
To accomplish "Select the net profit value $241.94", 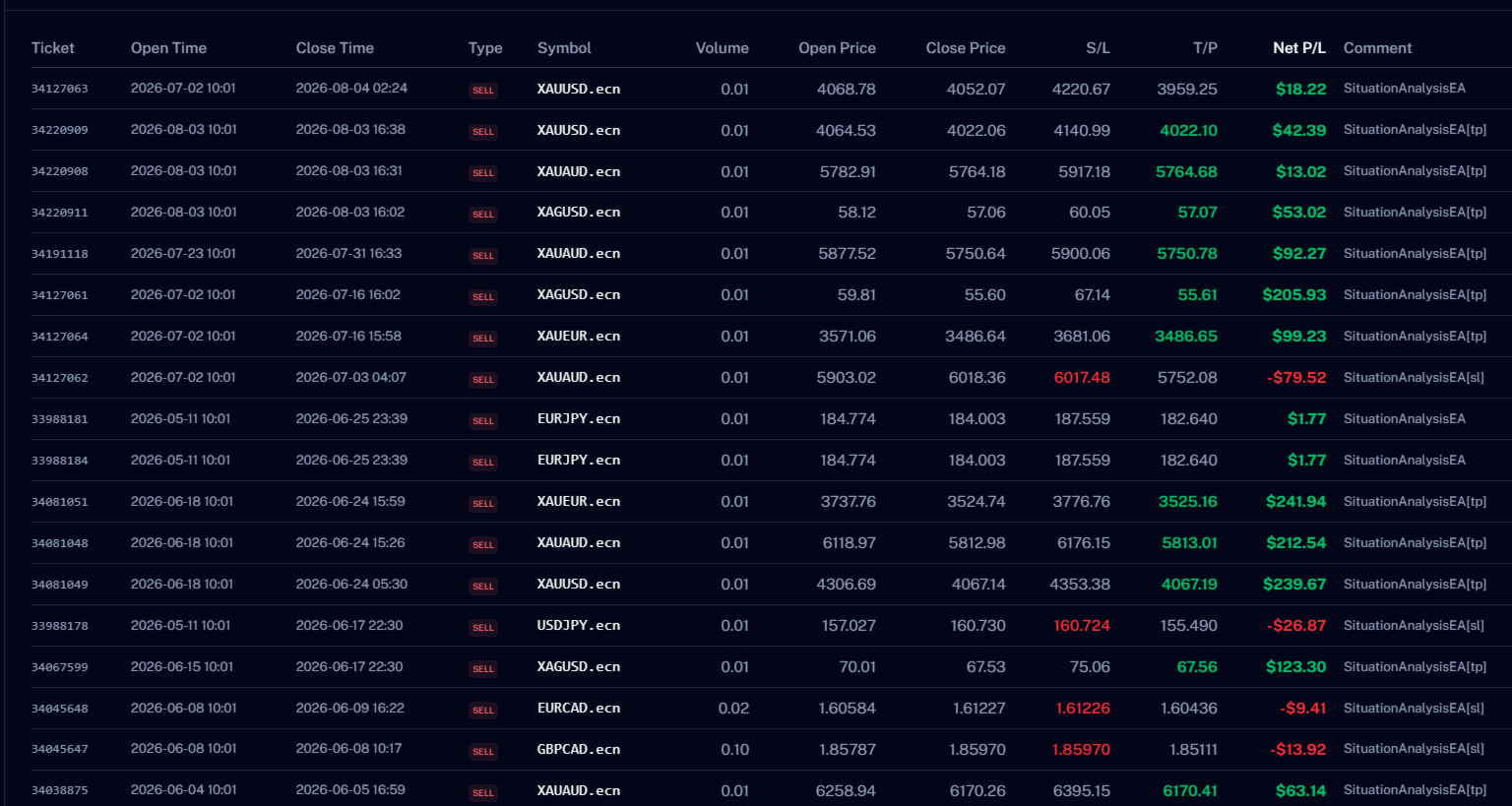I will [1295, 502].
